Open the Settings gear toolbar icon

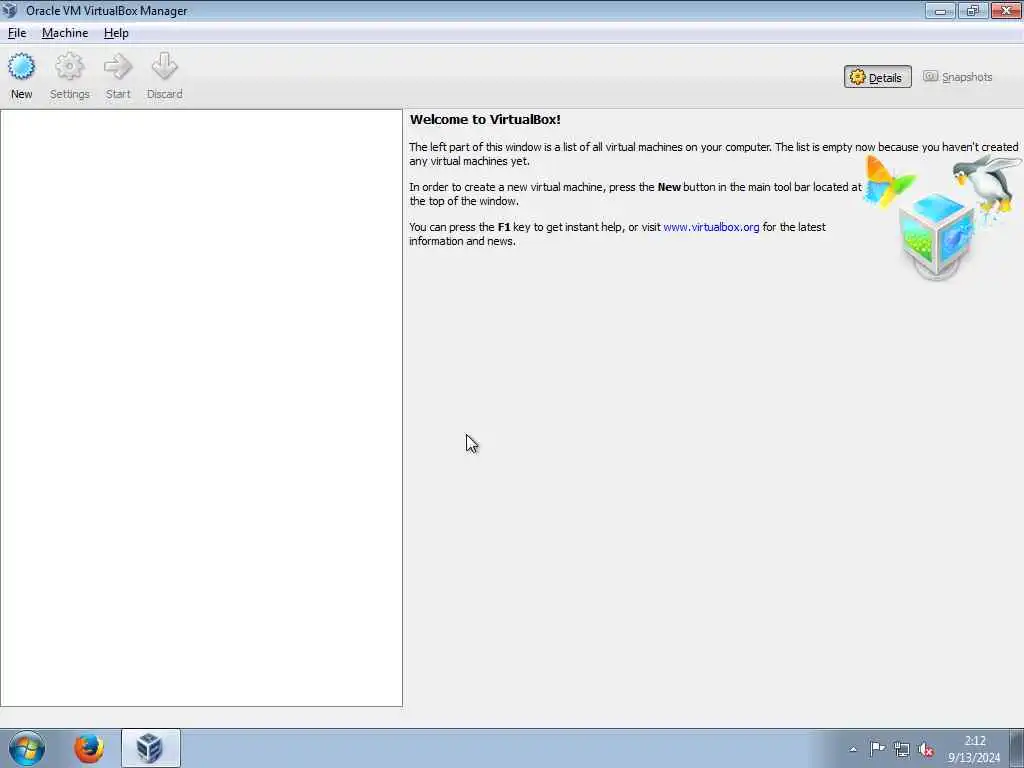[x=69, y=76]
